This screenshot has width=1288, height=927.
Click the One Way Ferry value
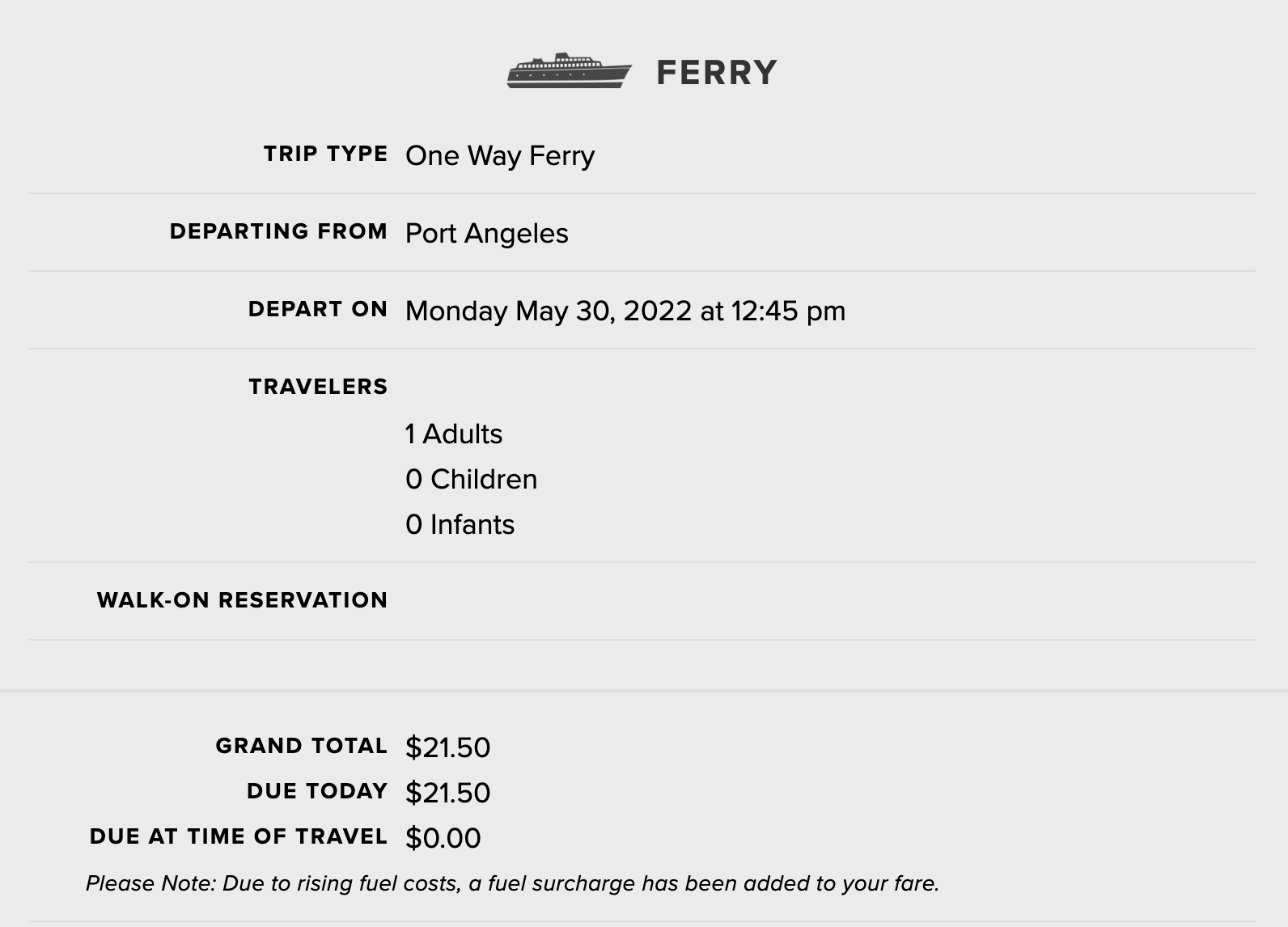500,155
